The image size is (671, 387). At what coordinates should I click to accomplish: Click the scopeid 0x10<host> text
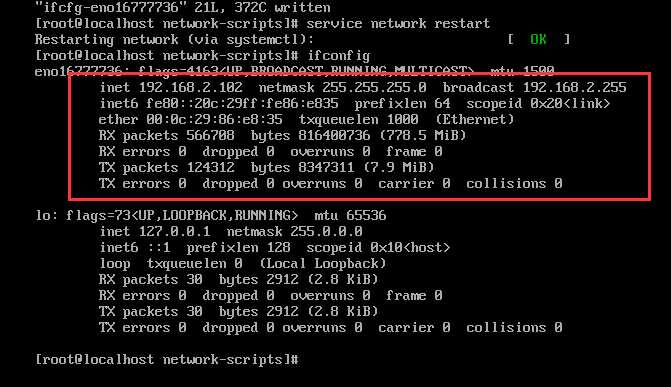point(378,247)
